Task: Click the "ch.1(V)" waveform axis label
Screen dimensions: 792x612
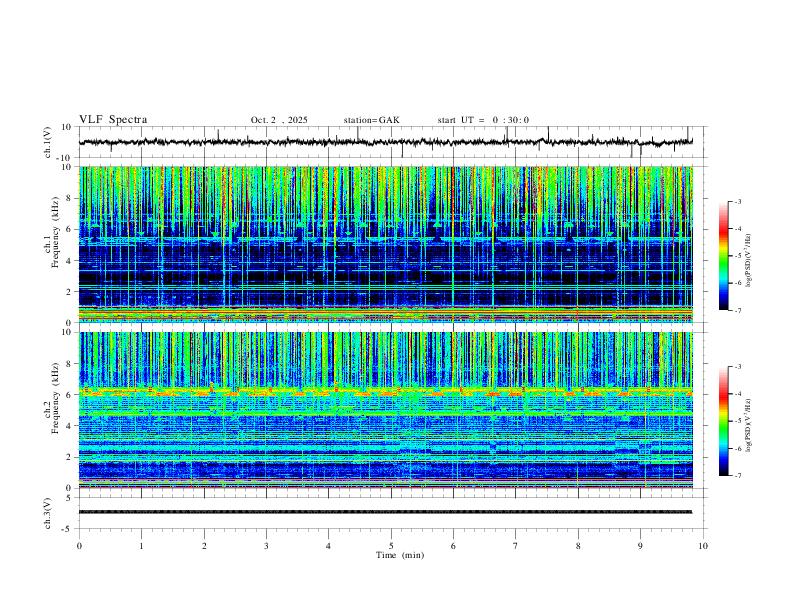Action: (48, 142)
